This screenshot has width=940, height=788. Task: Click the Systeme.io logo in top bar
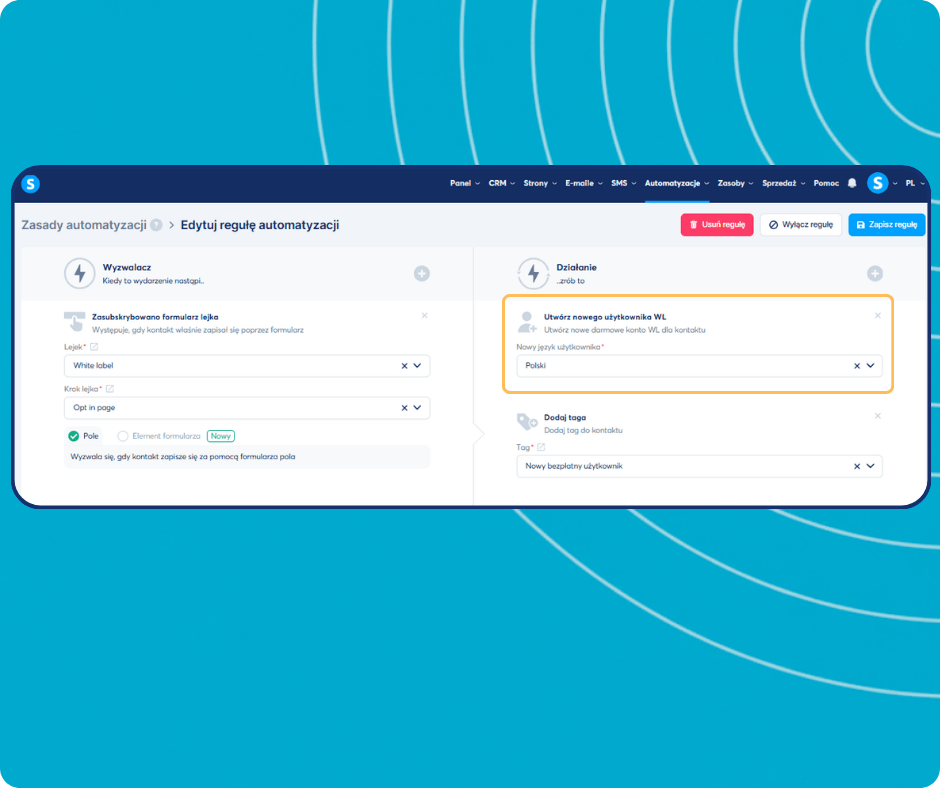(31, 184)
